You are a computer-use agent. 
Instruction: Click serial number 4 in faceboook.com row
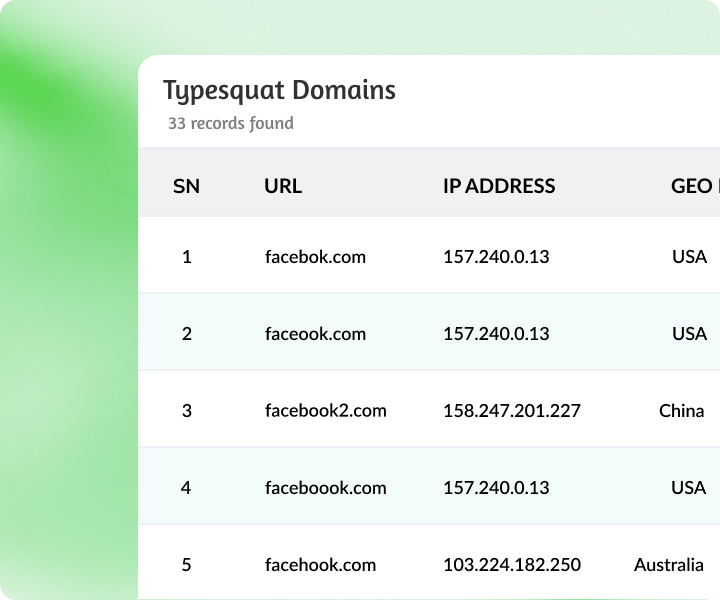point(186,488)
